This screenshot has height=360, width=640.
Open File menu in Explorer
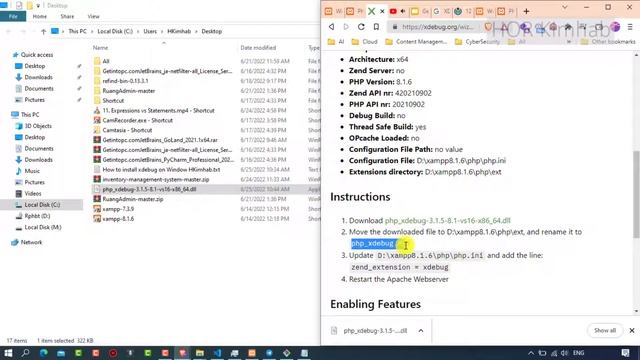pyautogui.click(x=13, y=16)
